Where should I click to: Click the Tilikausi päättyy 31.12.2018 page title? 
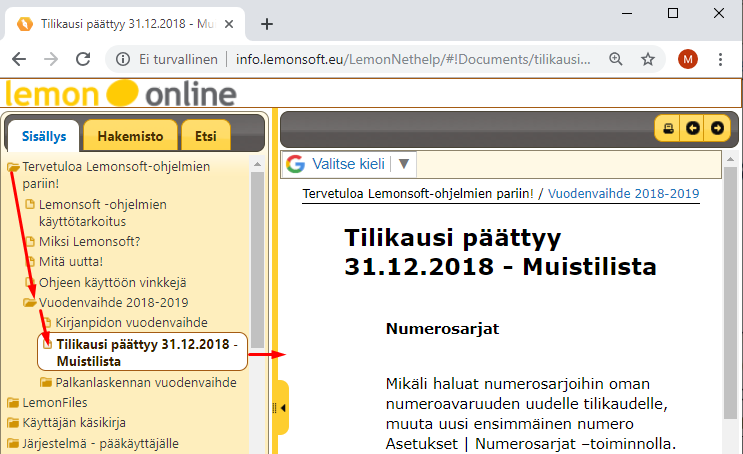[x=500, y=252]
